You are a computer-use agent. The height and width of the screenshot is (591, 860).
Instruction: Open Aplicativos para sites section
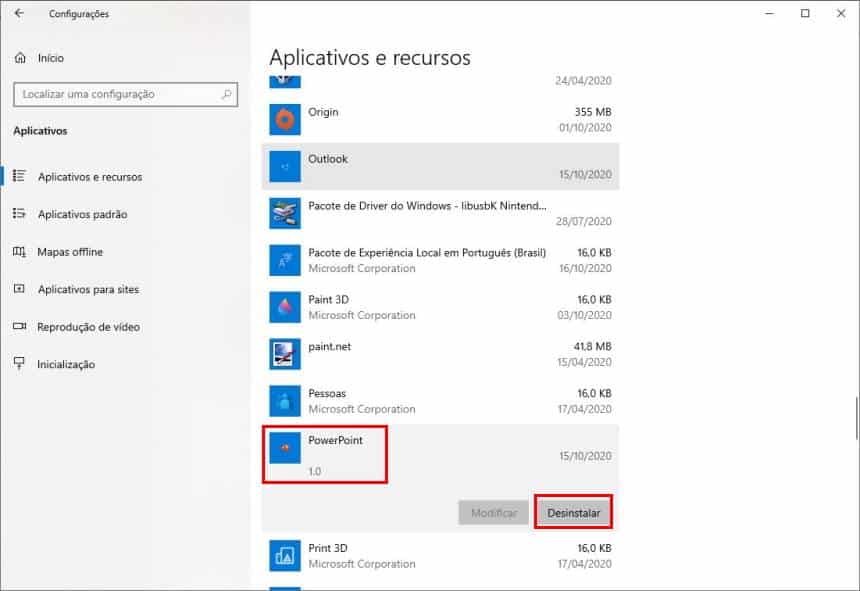(88, 289)
